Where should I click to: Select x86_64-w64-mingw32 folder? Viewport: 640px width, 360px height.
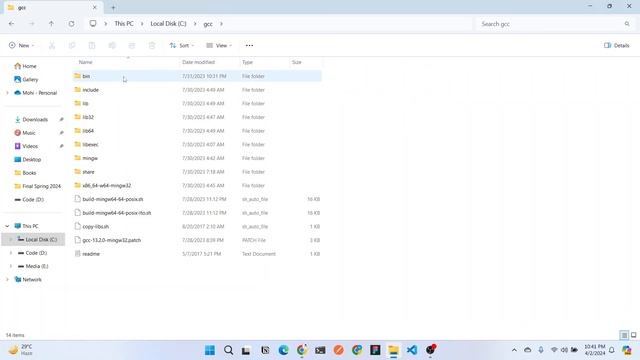coord(197,185)
